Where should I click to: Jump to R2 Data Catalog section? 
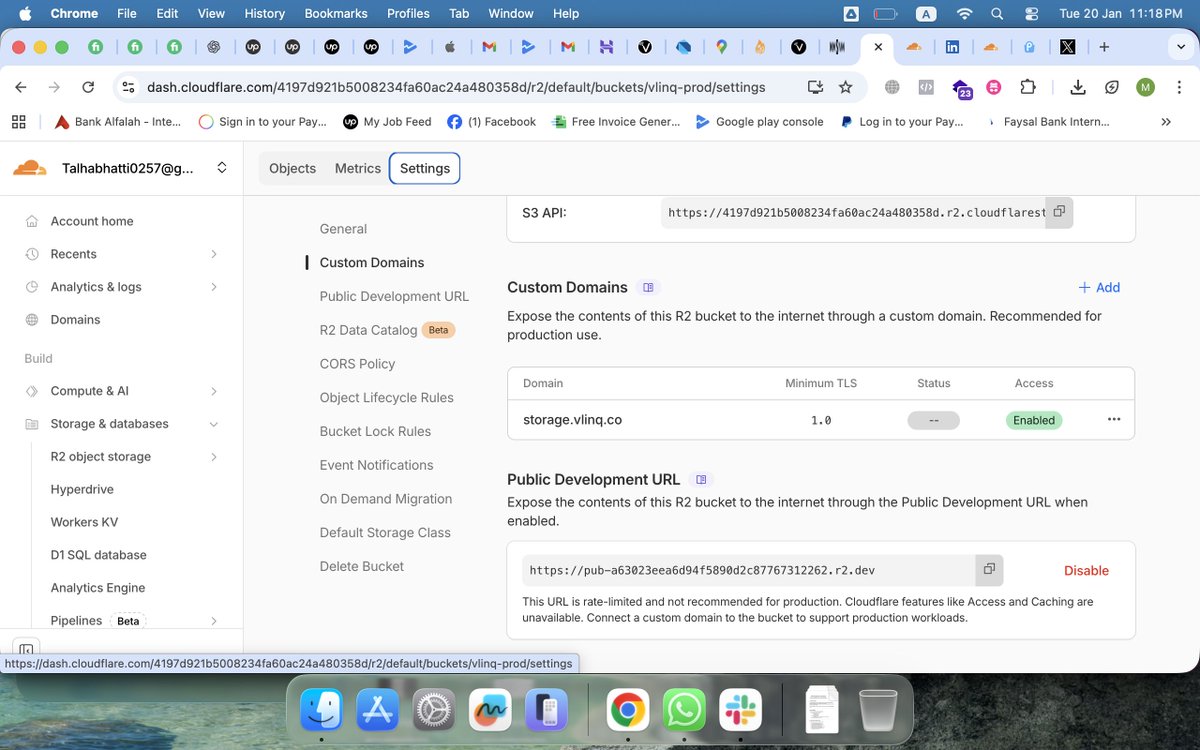tap(368, 330)
